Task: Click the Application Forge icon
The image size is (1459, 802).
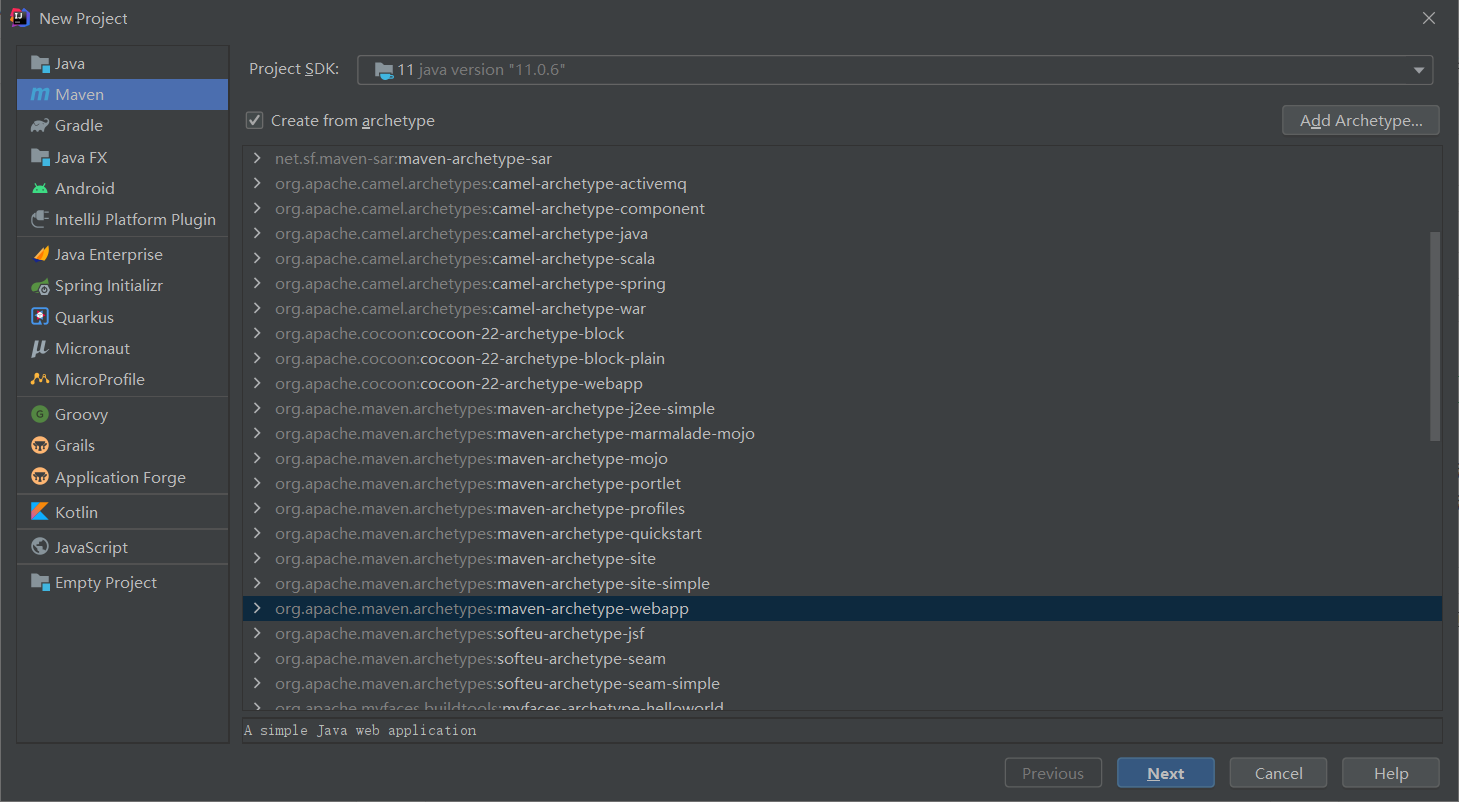Action: 40,477
